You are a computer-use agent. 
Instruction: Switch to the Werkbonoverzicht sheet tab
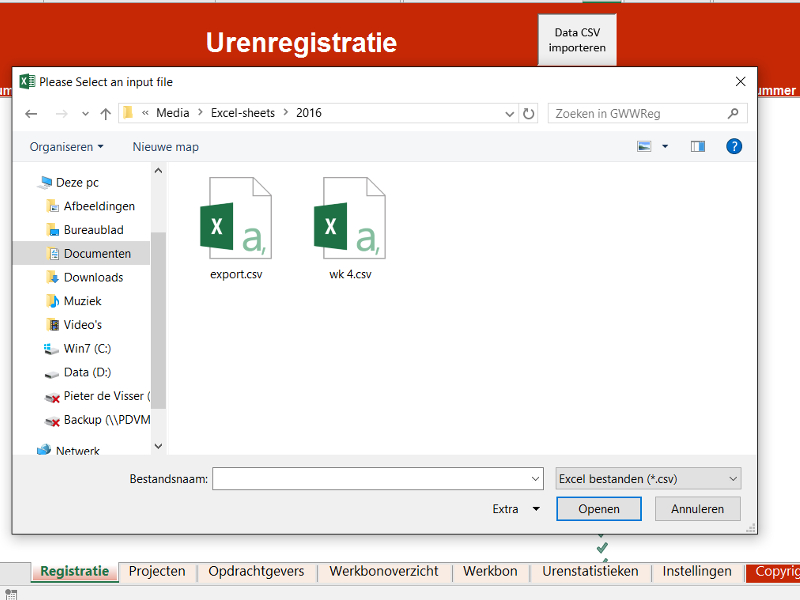(x=384, y=571)
